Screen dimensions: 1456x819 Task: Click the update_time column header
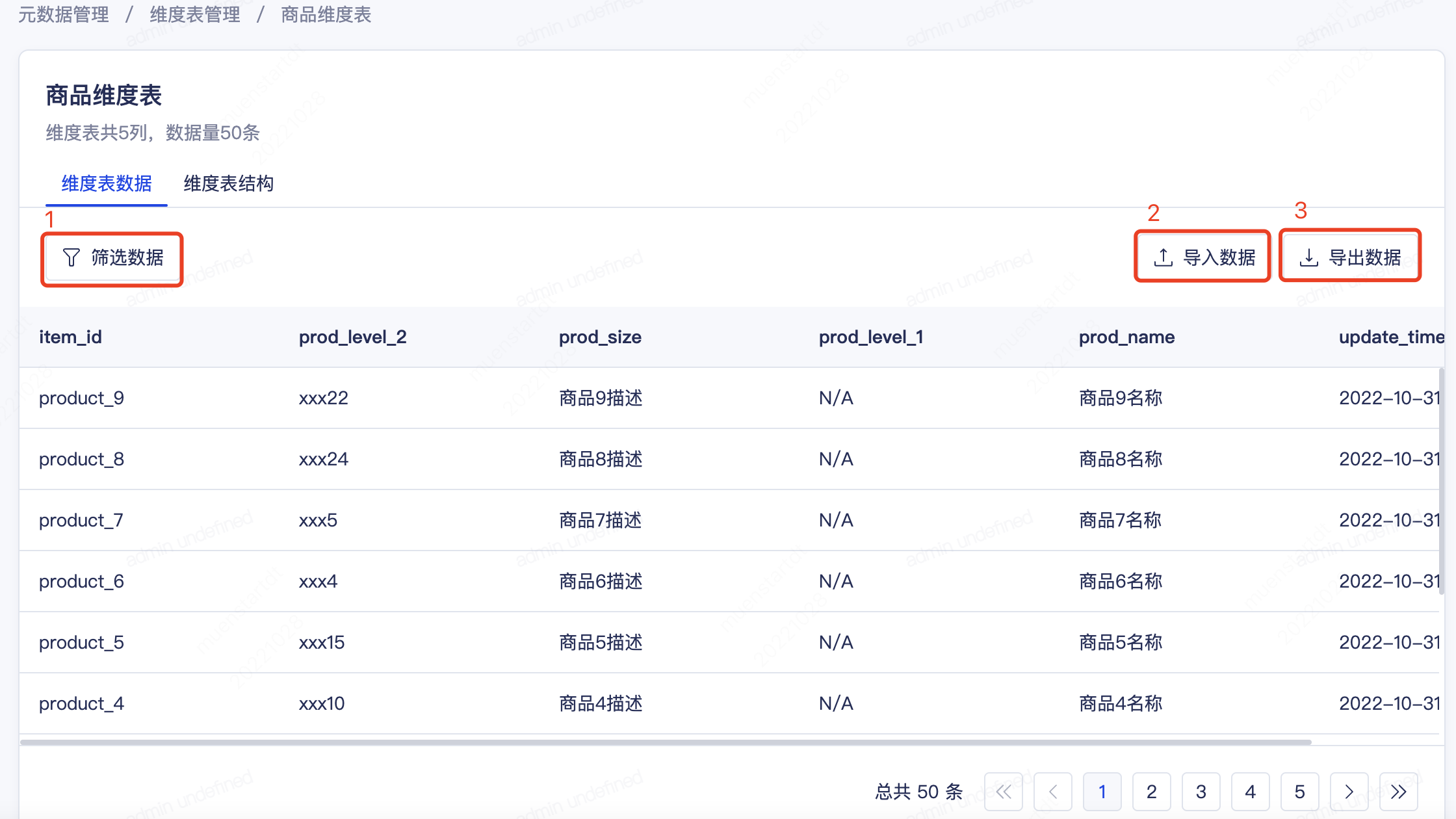pyautogui.click(x=1391, y=337)
